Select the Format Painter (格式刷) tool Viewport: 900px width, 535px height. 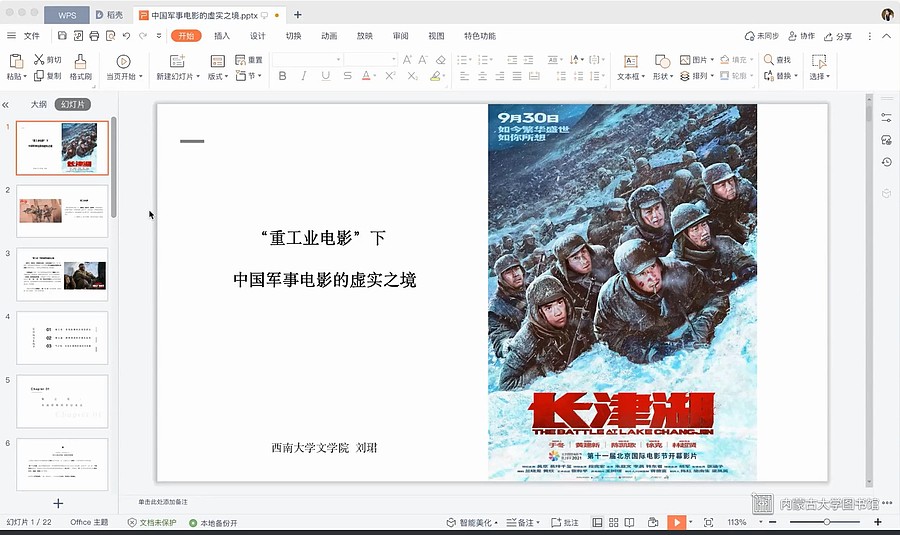(x=80, y=67)
